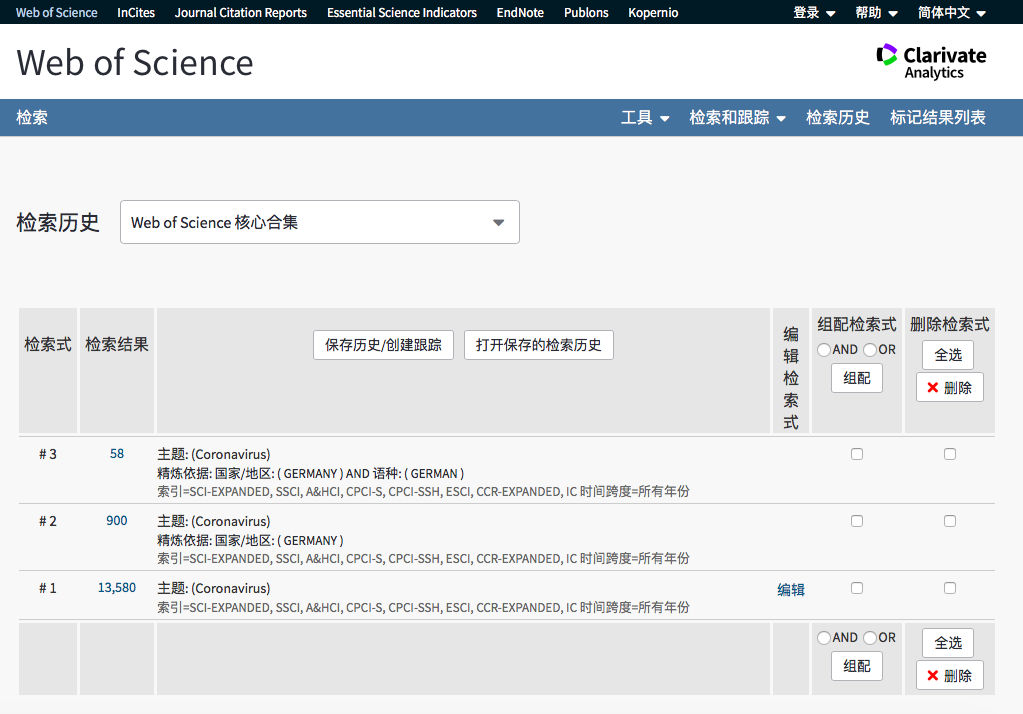Click the '# 3' set number
The width and height of the screenshot is (1023, 714).
[x=48, y=454]
